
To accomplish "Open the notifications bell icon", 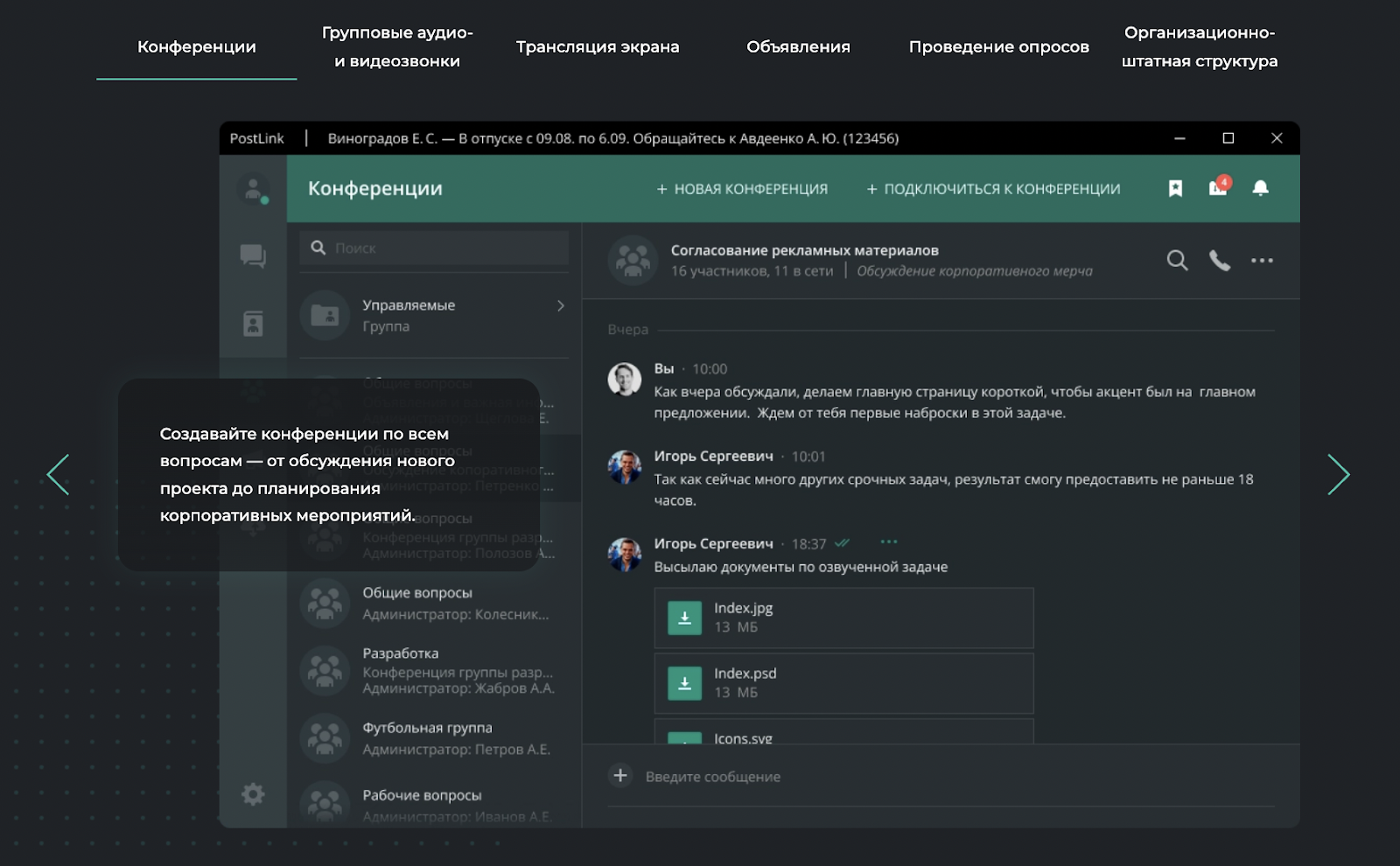I will 1260,188.
